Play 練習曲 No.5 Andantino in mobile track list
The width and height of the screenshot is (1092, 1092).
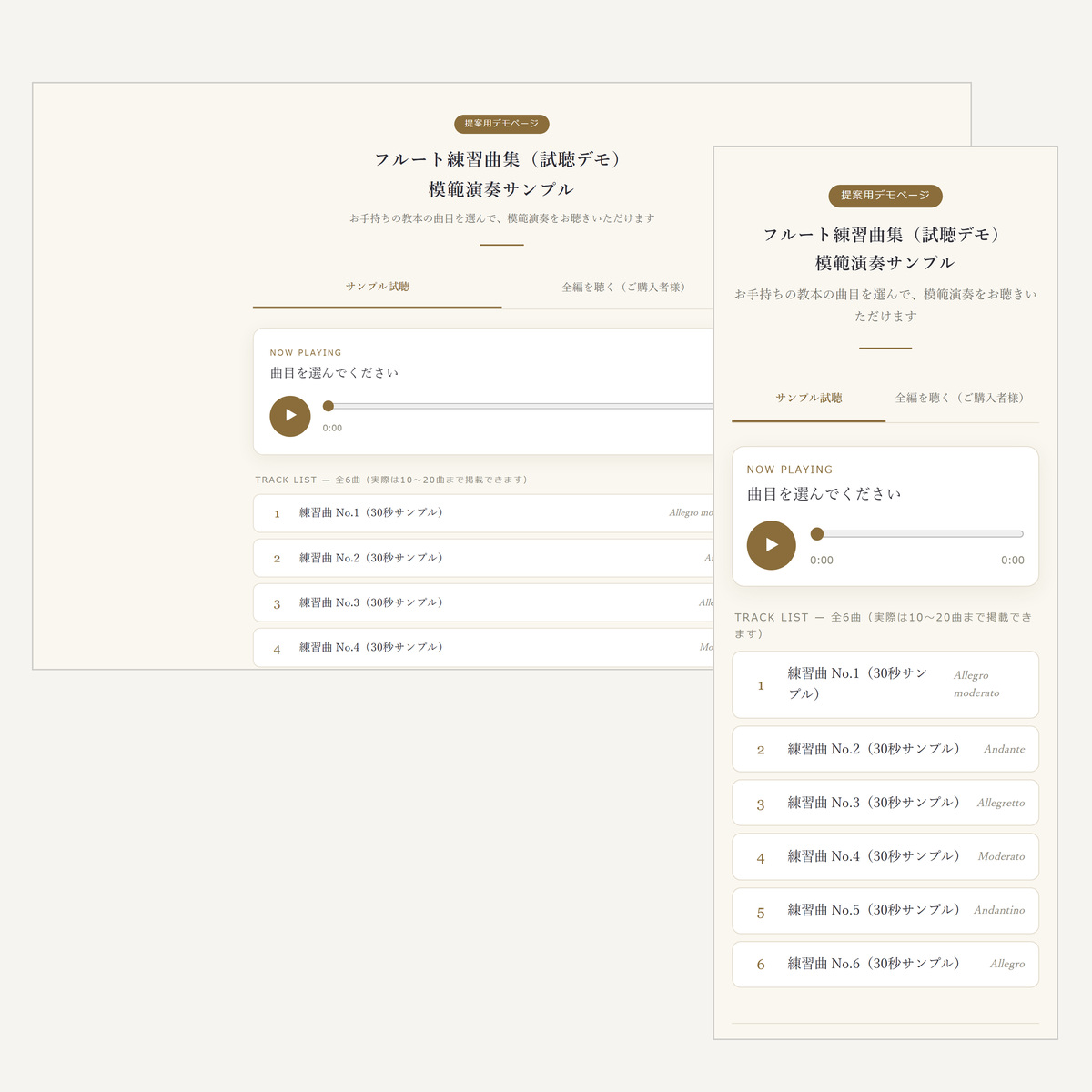885,910
